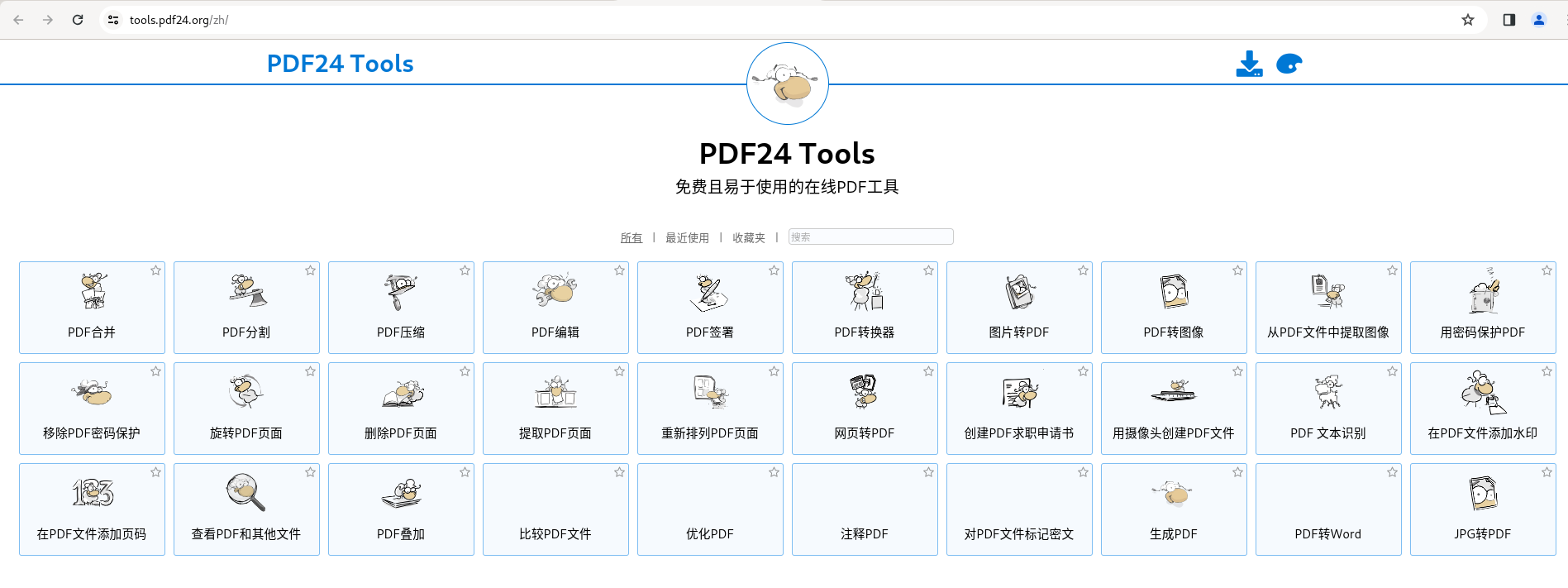The image size is (1568, 588).
Task: Open the 提取PDF页面 tool icon
Action: 555,392
